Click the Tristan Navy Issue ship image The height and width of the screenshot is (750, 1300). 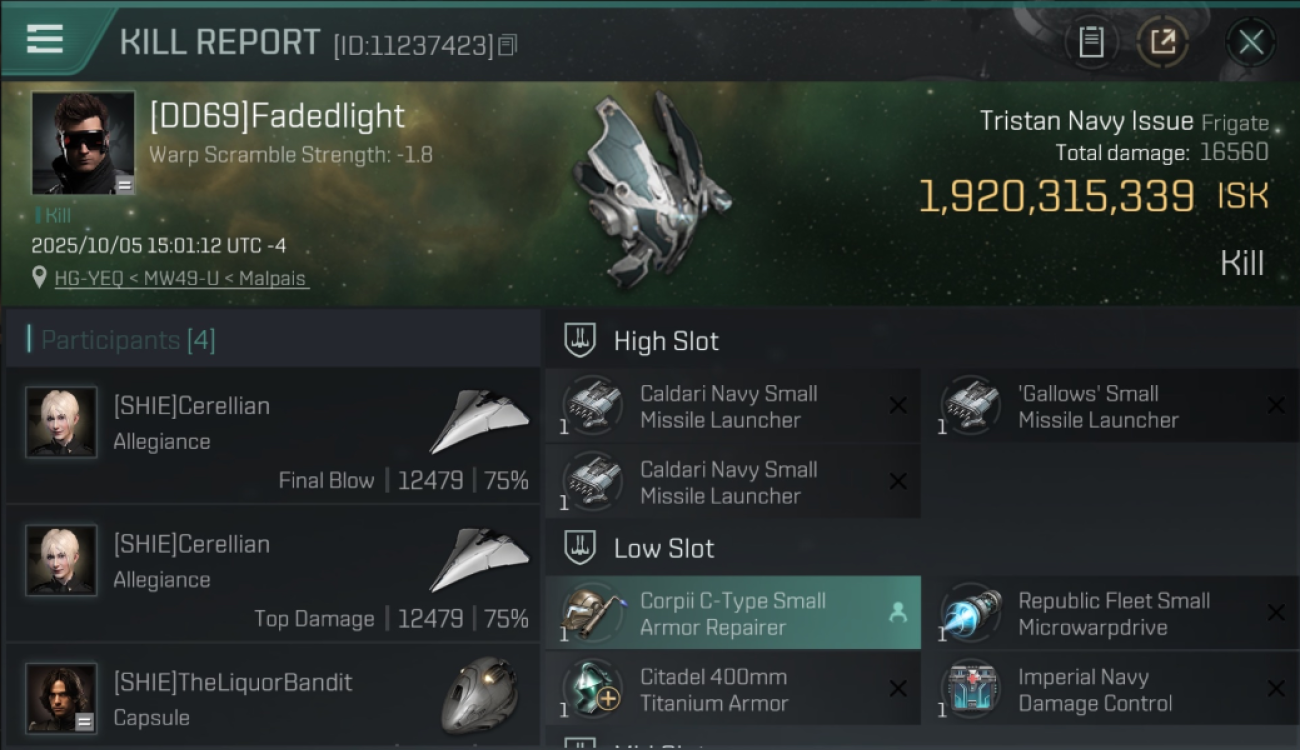point(650,190)
